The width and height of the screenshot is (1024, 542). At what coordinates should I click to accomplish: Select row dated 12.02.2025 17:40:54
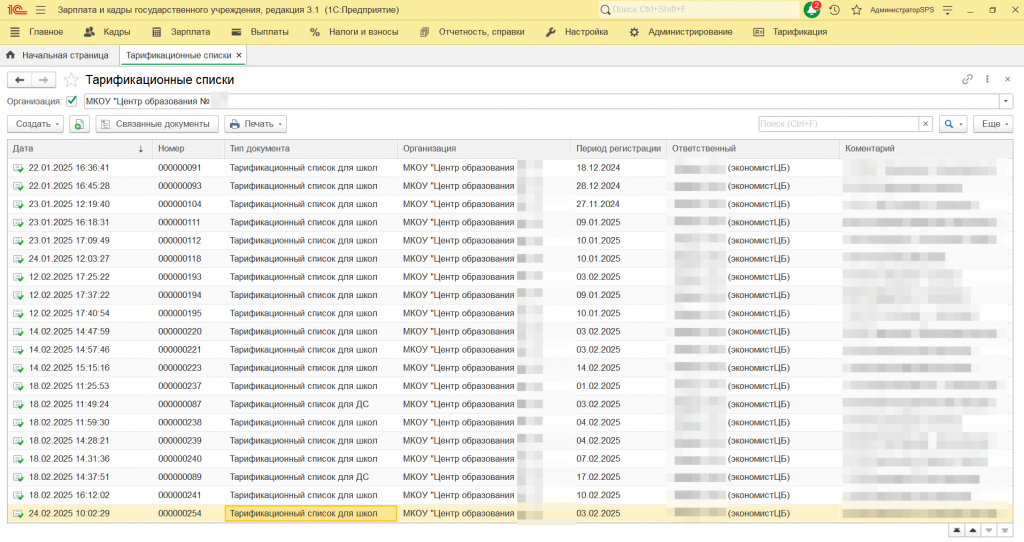[69, 313]
